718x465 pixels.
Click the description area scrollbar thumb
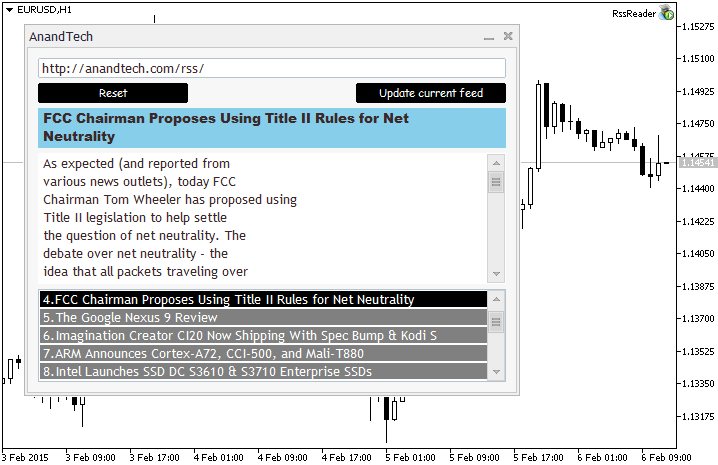[496, 182]
